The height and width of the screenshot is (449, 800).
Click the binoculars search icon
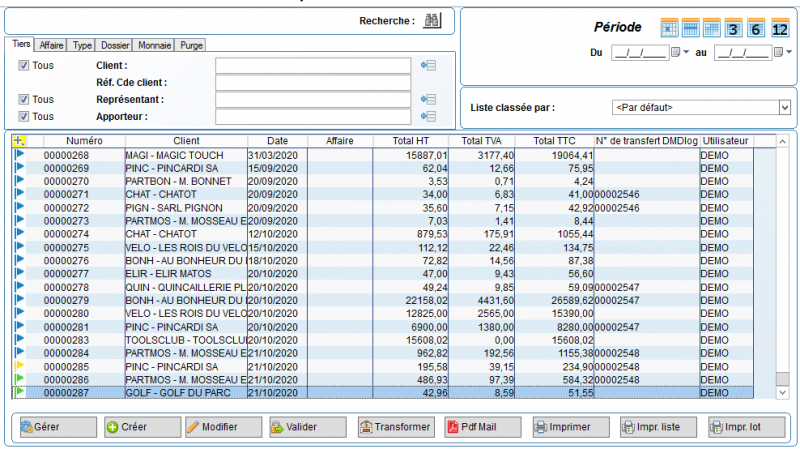tap(432, 20)
